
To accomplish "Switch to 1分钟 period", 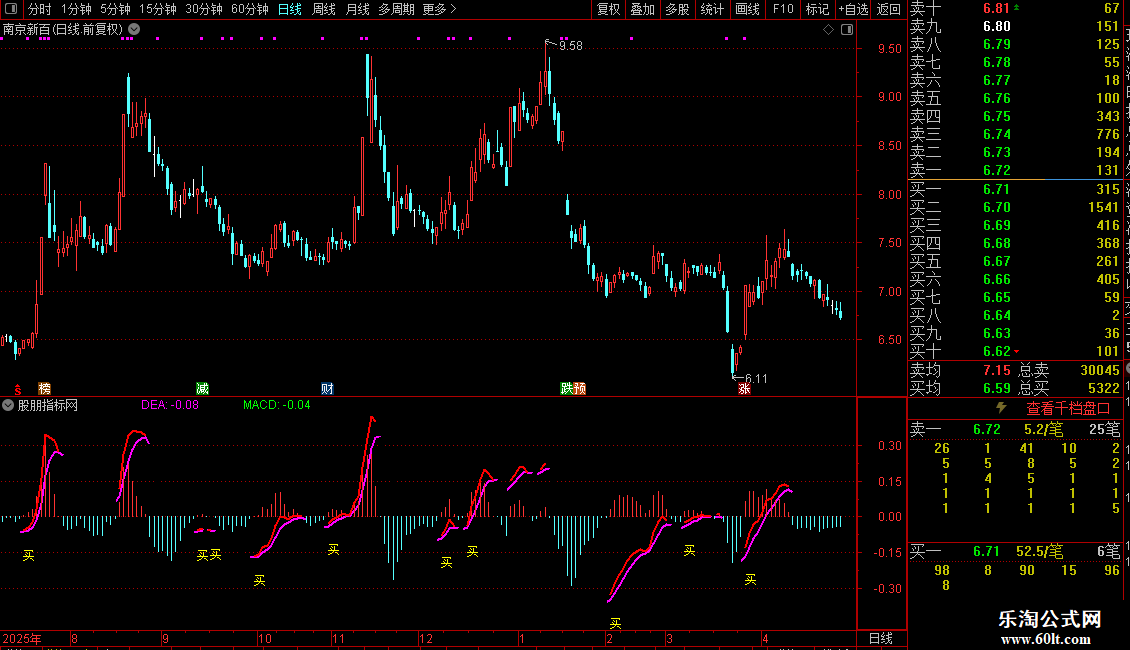I will (x=76, y=9).
